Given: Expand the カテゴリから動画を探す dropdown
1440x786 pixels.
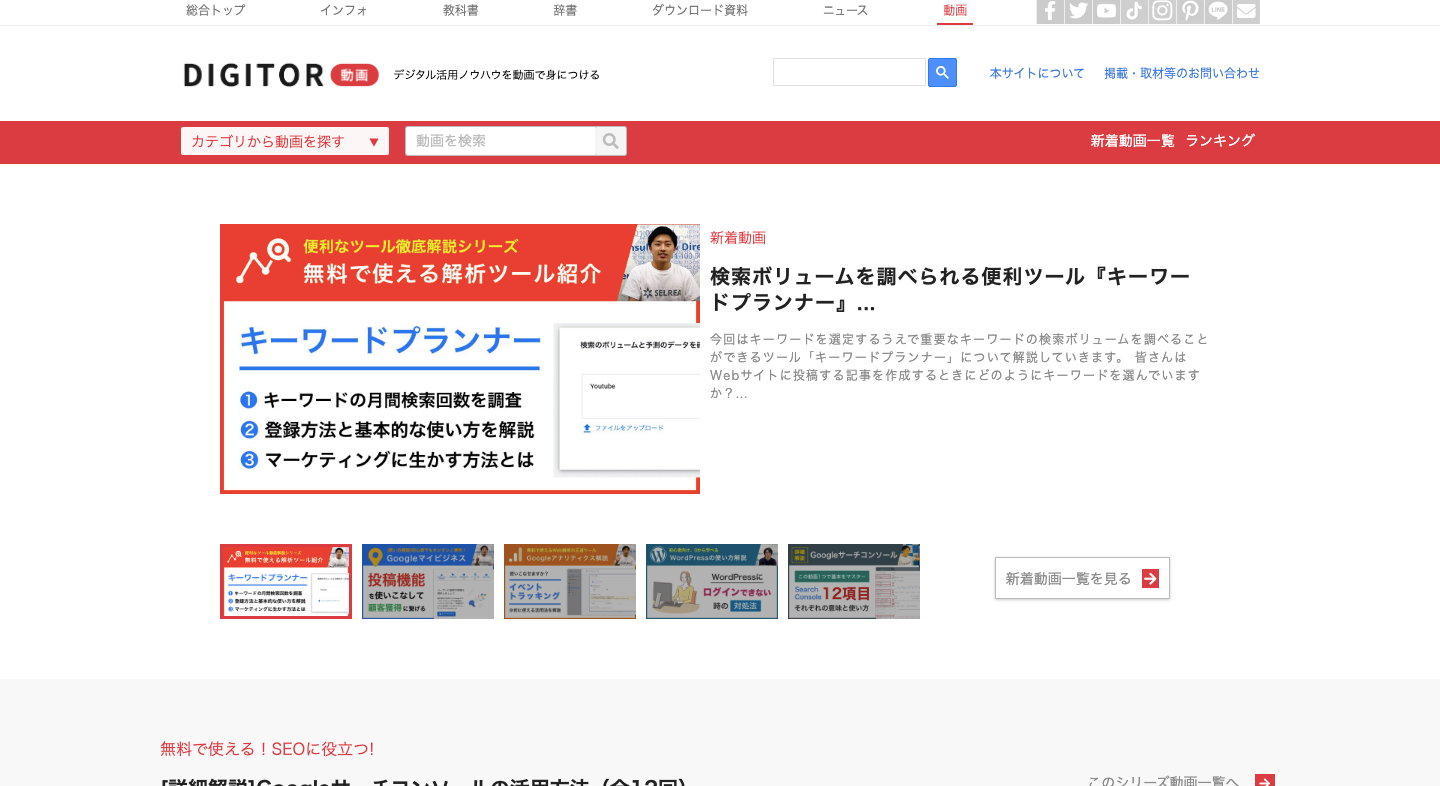Looking at the screenshot, I should [285, 141].
